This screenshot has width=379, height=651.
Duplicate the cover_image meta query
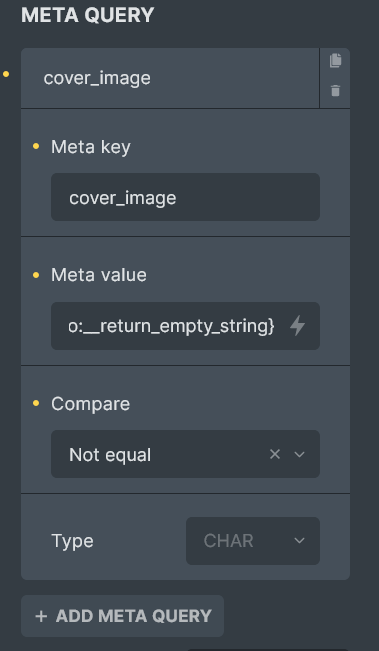pyautogui.click(x=335, y=61)
